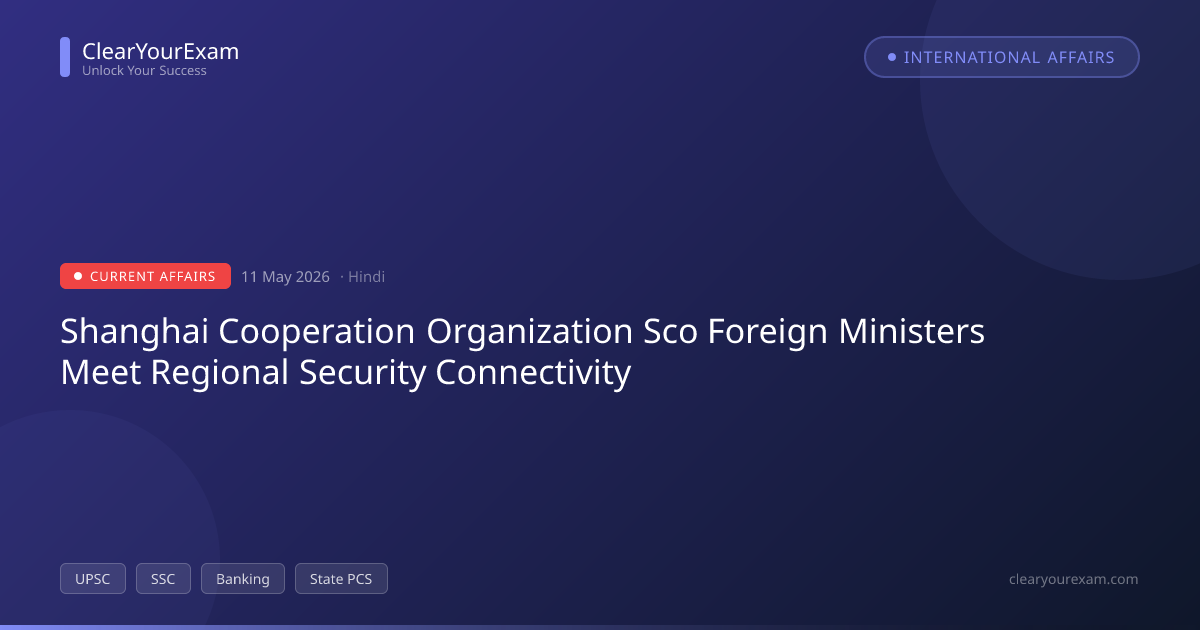Select the International Affairs category pill
This screenshot has width=1200, height=630.
point(1002,57)
